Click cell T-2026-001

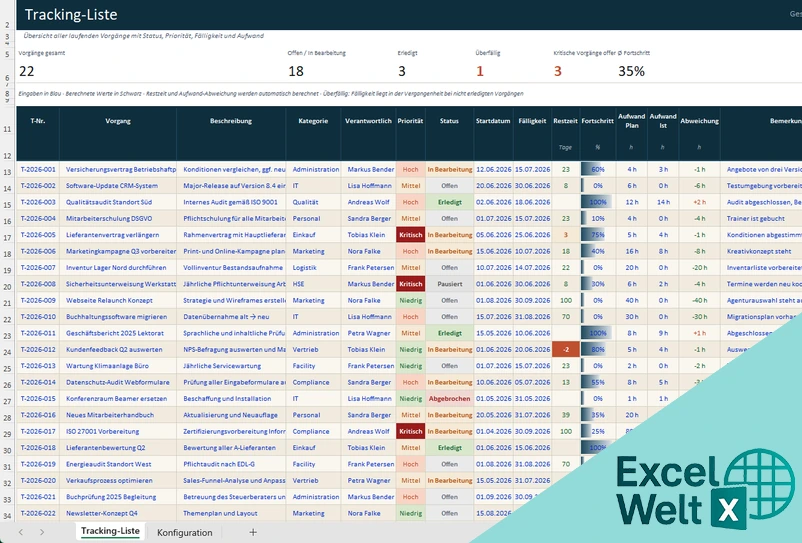pyautogui.click(x=38, y=169)
